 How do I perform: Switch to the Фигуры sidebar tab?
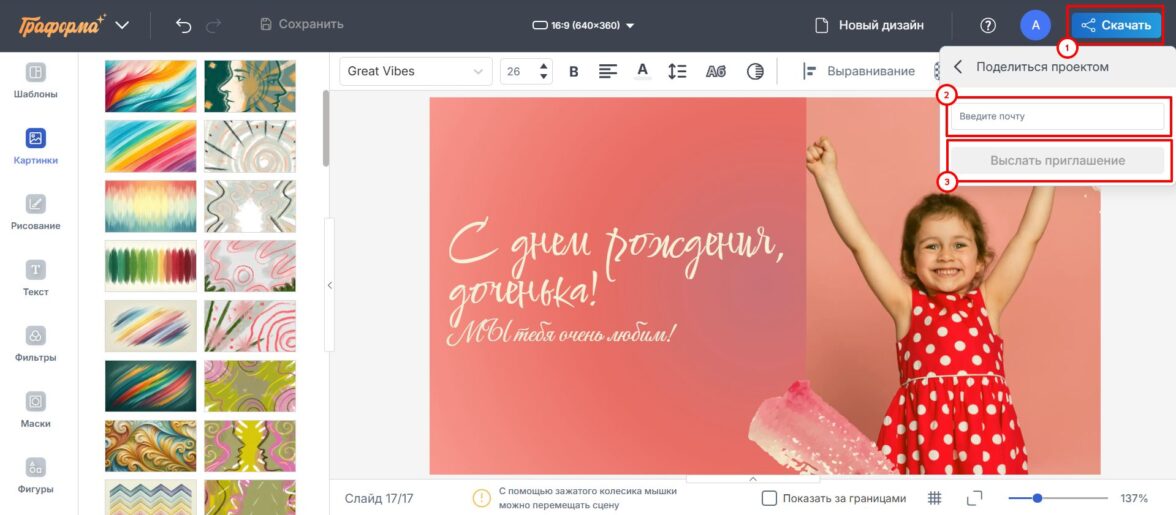pos(36,476)
